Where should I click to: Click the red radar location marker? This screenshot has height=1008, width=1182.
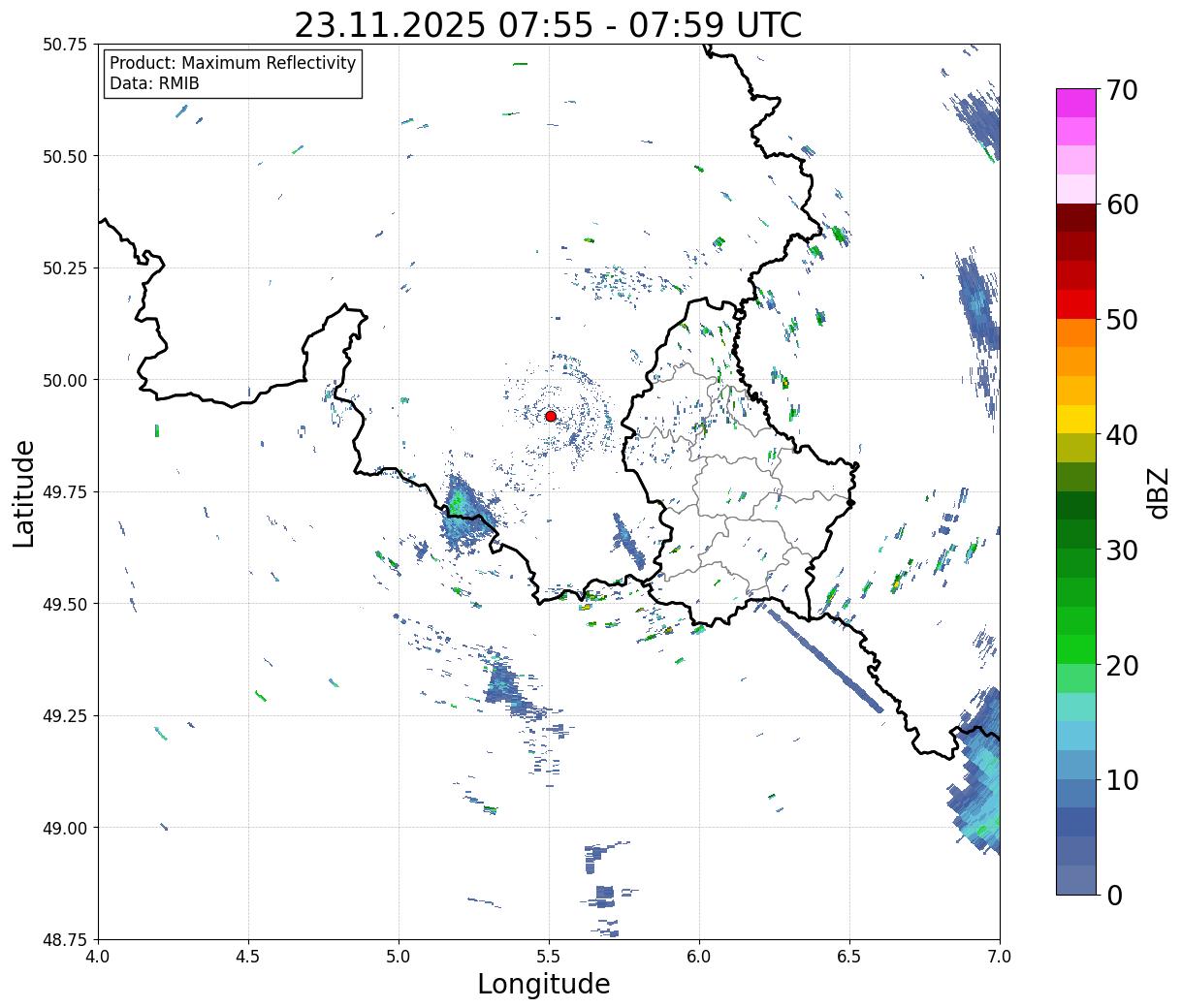pos(551,416)
